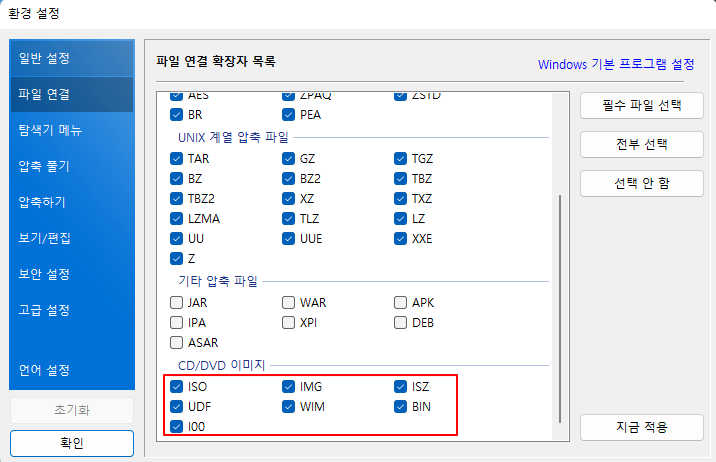Viewport: 716px width, 462px height.
Task: Open Windows 기본 프로그램 설정 link
Action: click(616, 64)
